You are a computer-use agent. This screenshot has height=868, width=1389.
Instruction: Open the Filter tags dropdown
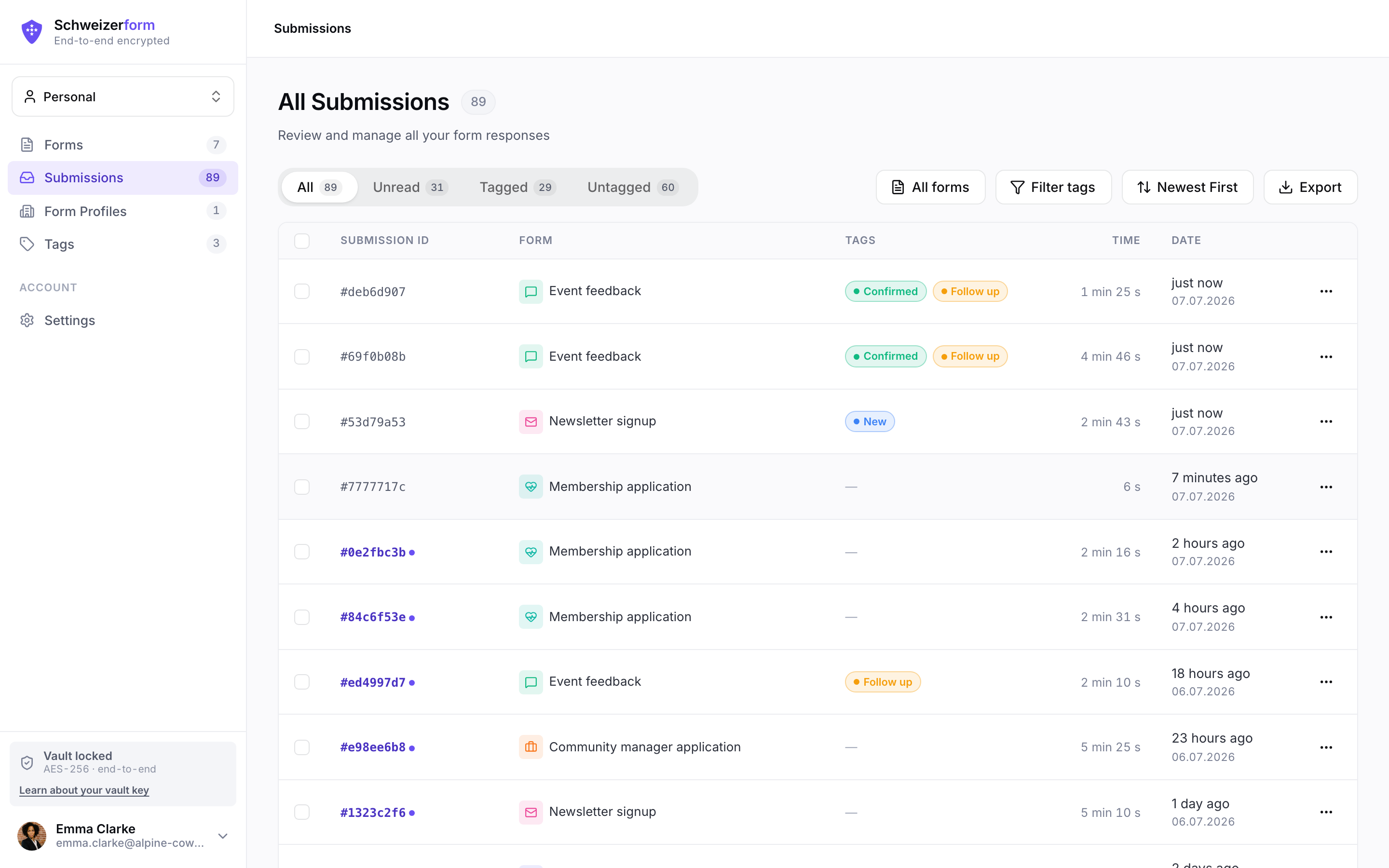tap(1053, 187)
